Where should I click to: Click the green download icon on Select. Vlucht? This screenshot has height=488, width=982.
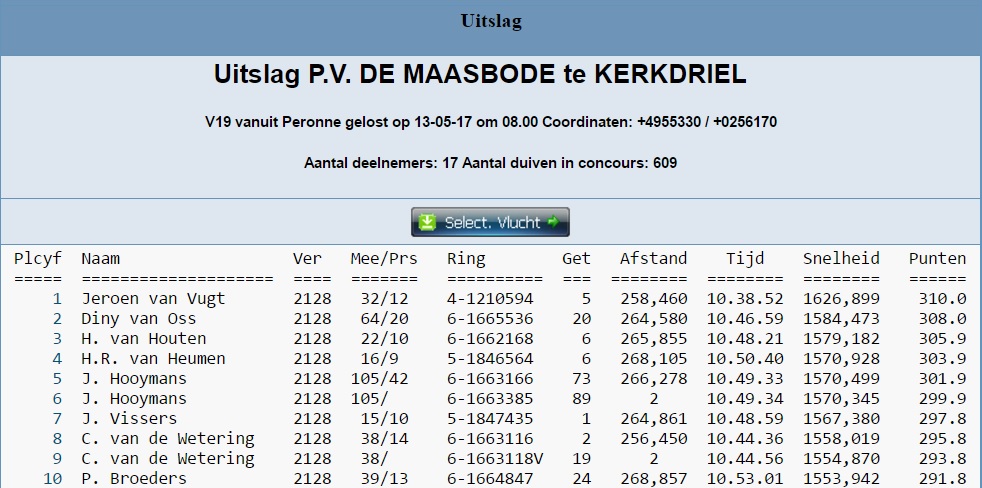[x=427, y=223]
